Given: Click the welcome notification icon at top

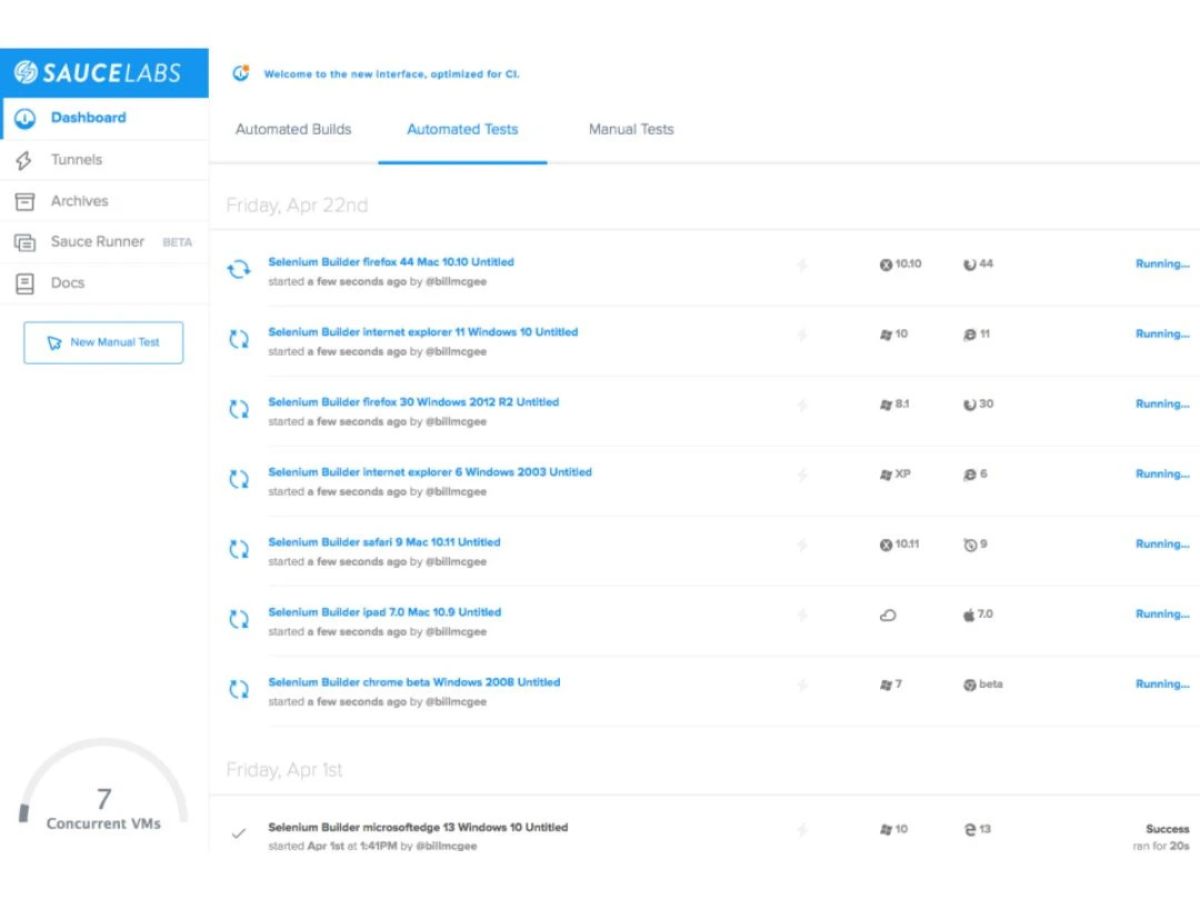Looking at the screenshot, I should (240, 73).
